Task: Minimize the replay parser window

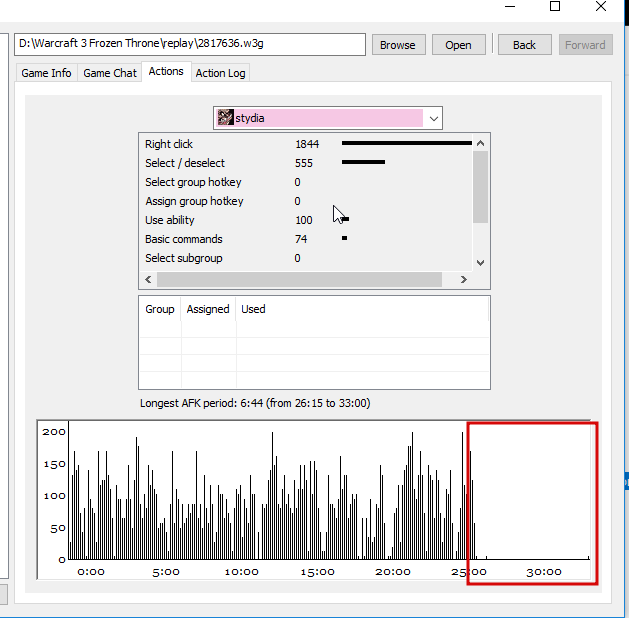Action: tap(510, 6)
